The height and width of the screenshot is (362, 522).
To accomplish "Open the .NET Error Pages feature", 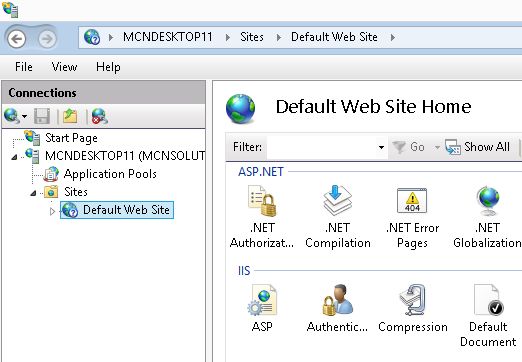I will 412,217.
